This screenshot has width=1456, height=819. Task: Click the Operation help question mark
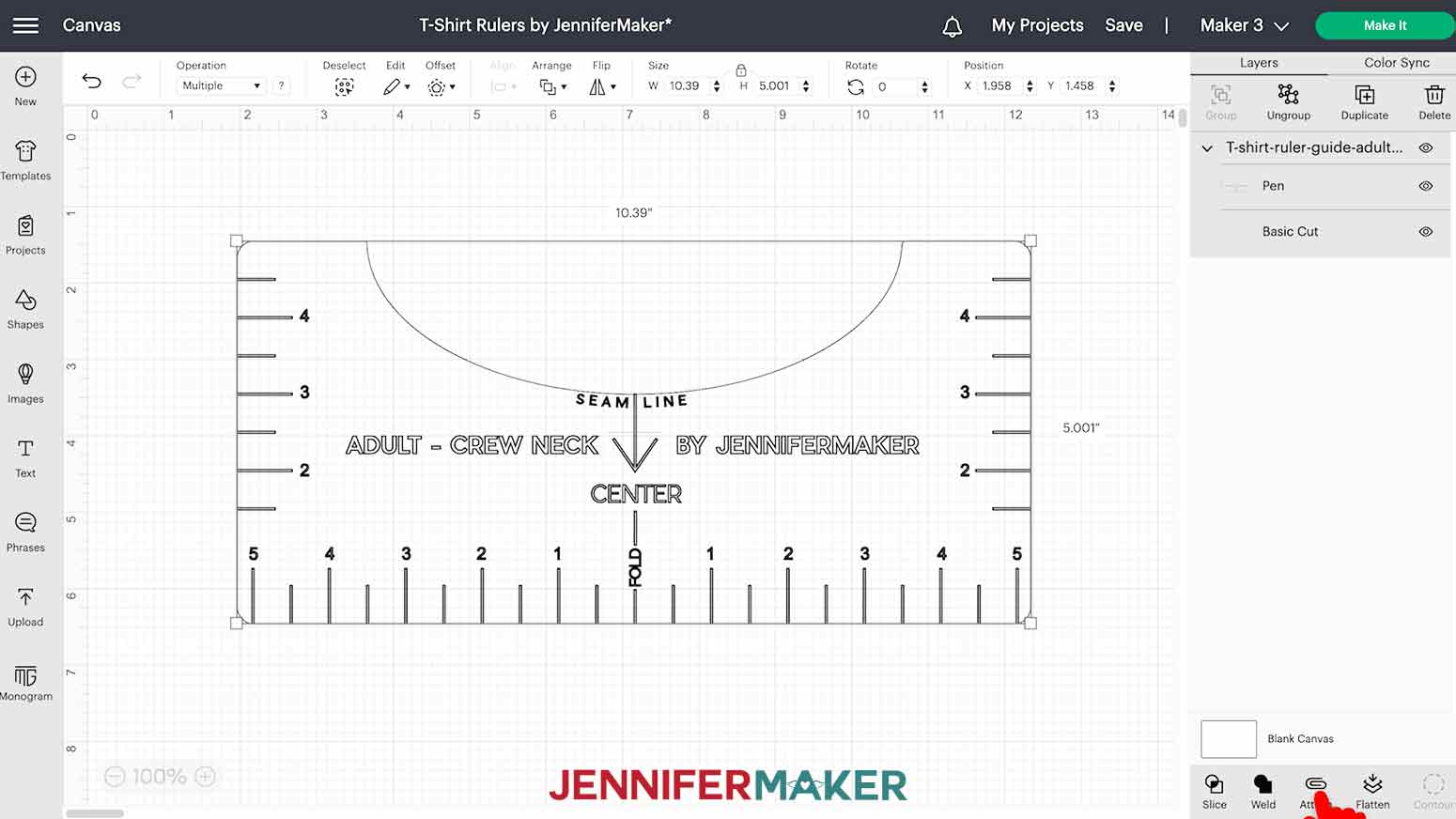click(x=281, y=85)
